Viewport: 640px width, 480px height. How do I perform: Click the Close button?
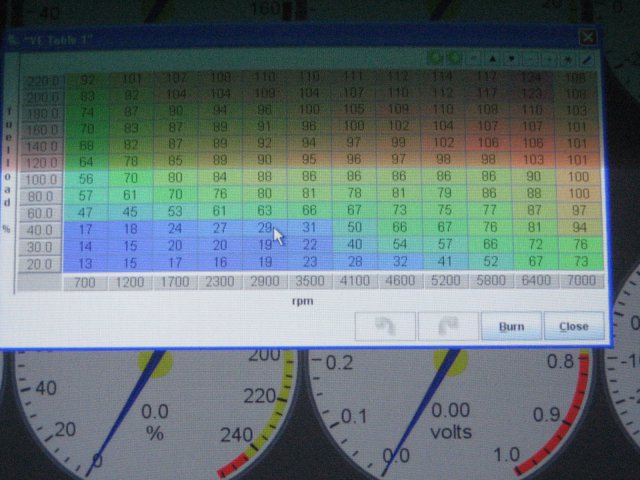tap(573, 326)
